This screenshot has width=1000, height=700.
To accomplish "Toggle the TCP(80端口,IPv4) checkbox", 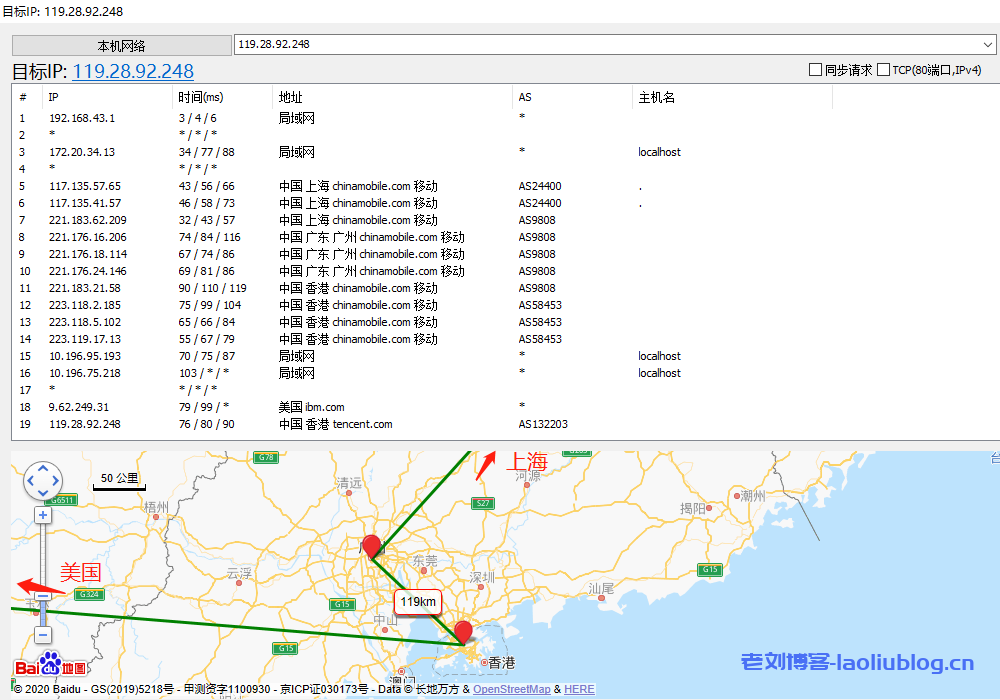I will (x=883, y=70).
